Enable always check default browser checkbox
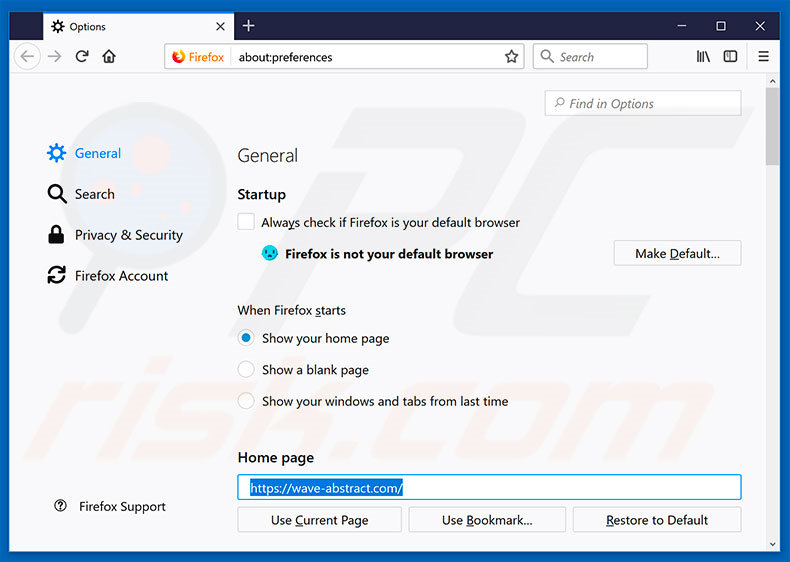This screenshot has height=562, width=790. tap(246, 222)
